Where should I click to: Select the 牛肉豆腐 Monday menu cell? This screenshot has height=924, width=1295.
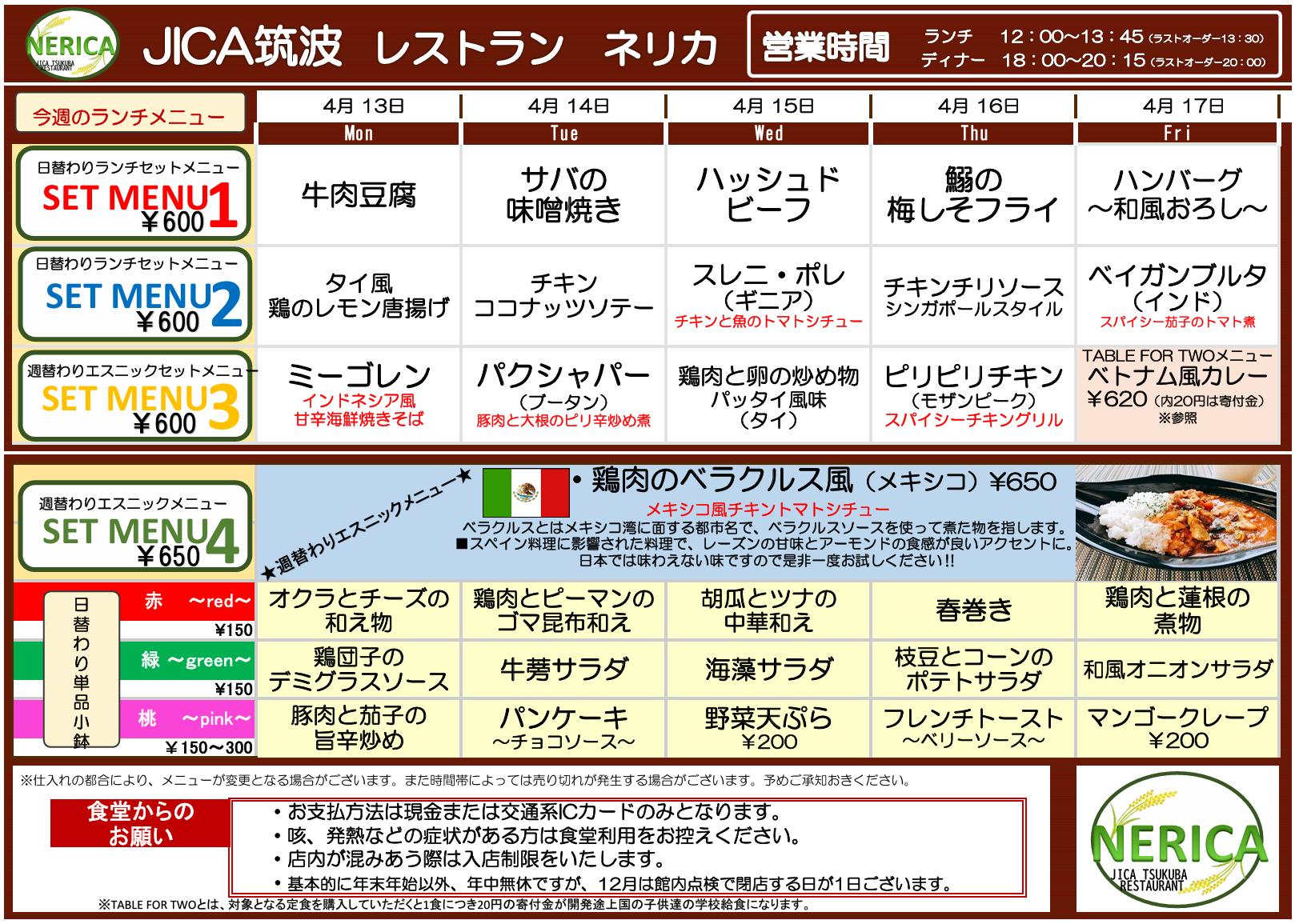(359, 194)
